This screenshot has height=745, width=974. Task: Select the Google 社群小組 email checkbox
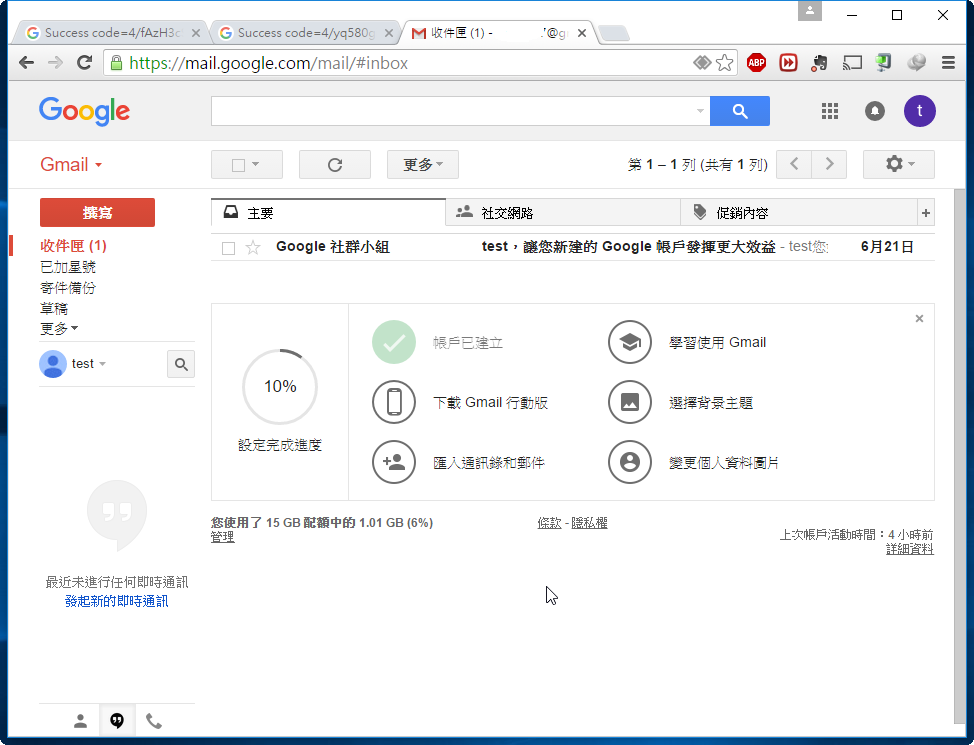click(229, 249)
